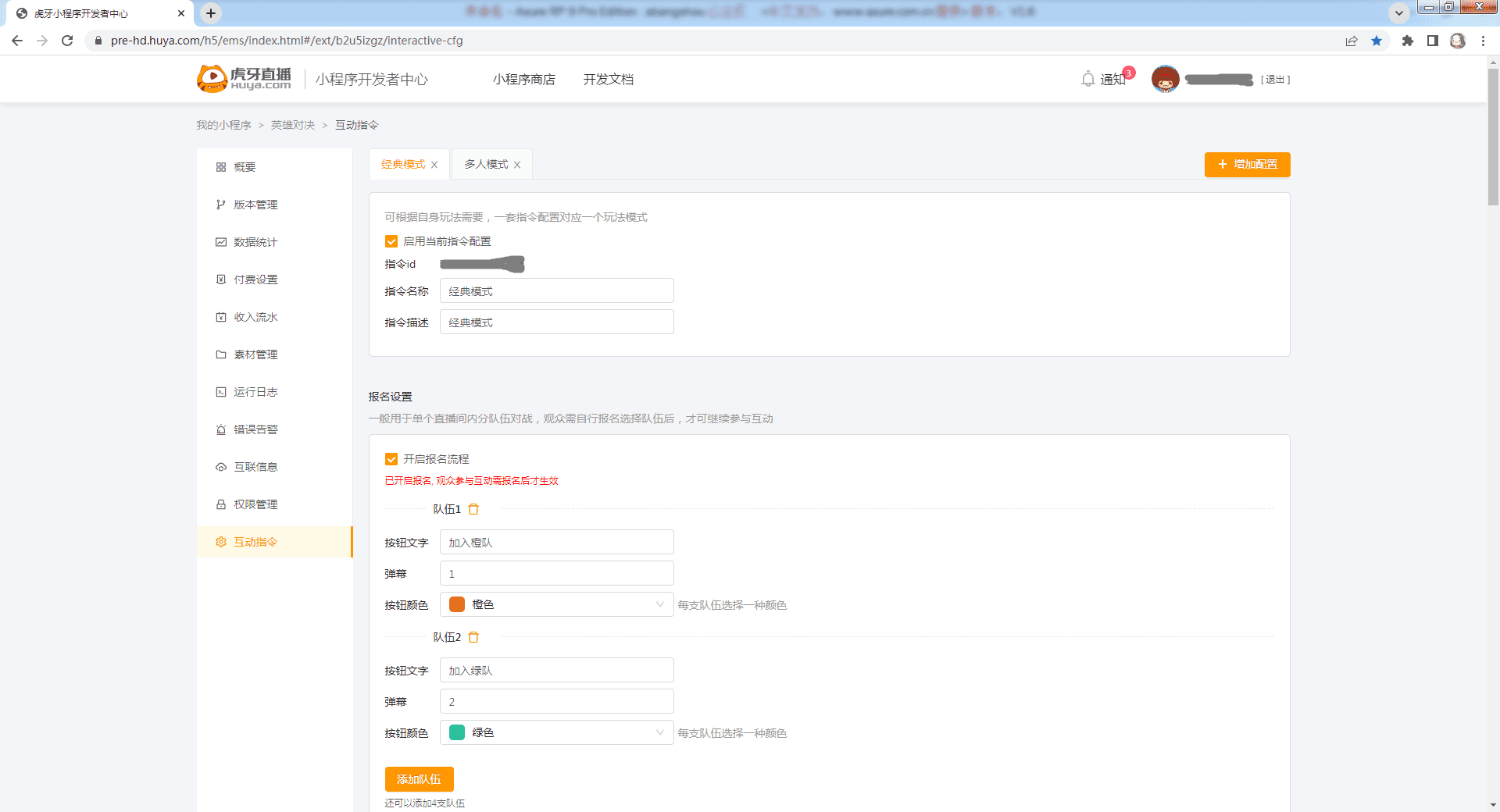Close the 经典模式 tab with X
The image size is (1500, 812).
(434, 165)
